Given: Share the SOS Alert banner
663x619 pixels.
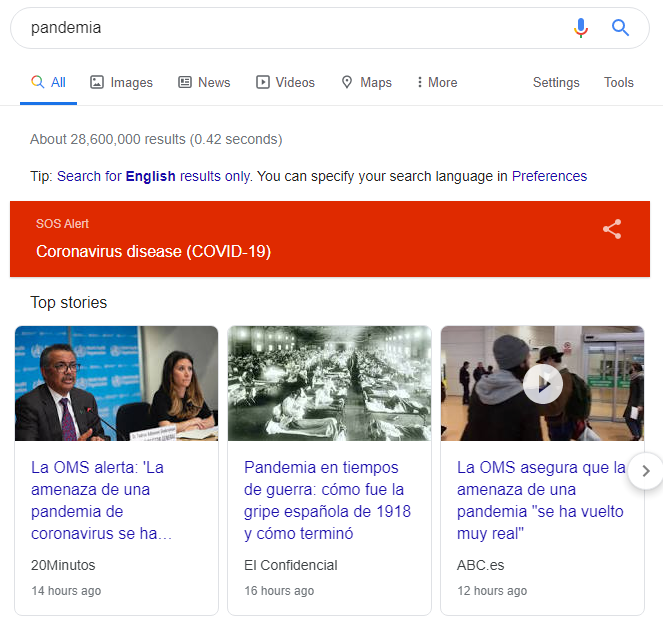Looking at the screenshot, I should (612, 229).
